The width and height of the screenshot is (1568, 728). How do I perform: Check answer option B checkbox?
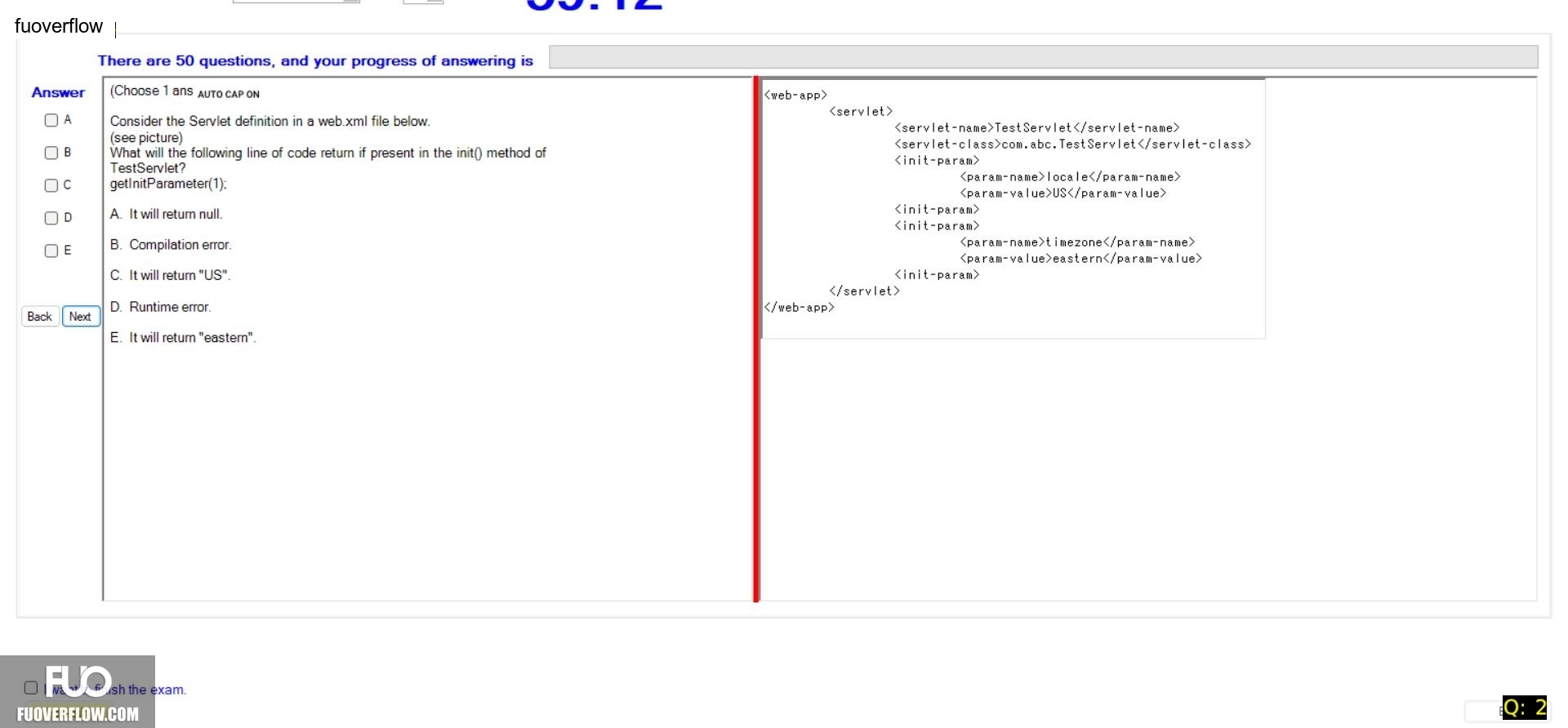[x=51, y=153]
